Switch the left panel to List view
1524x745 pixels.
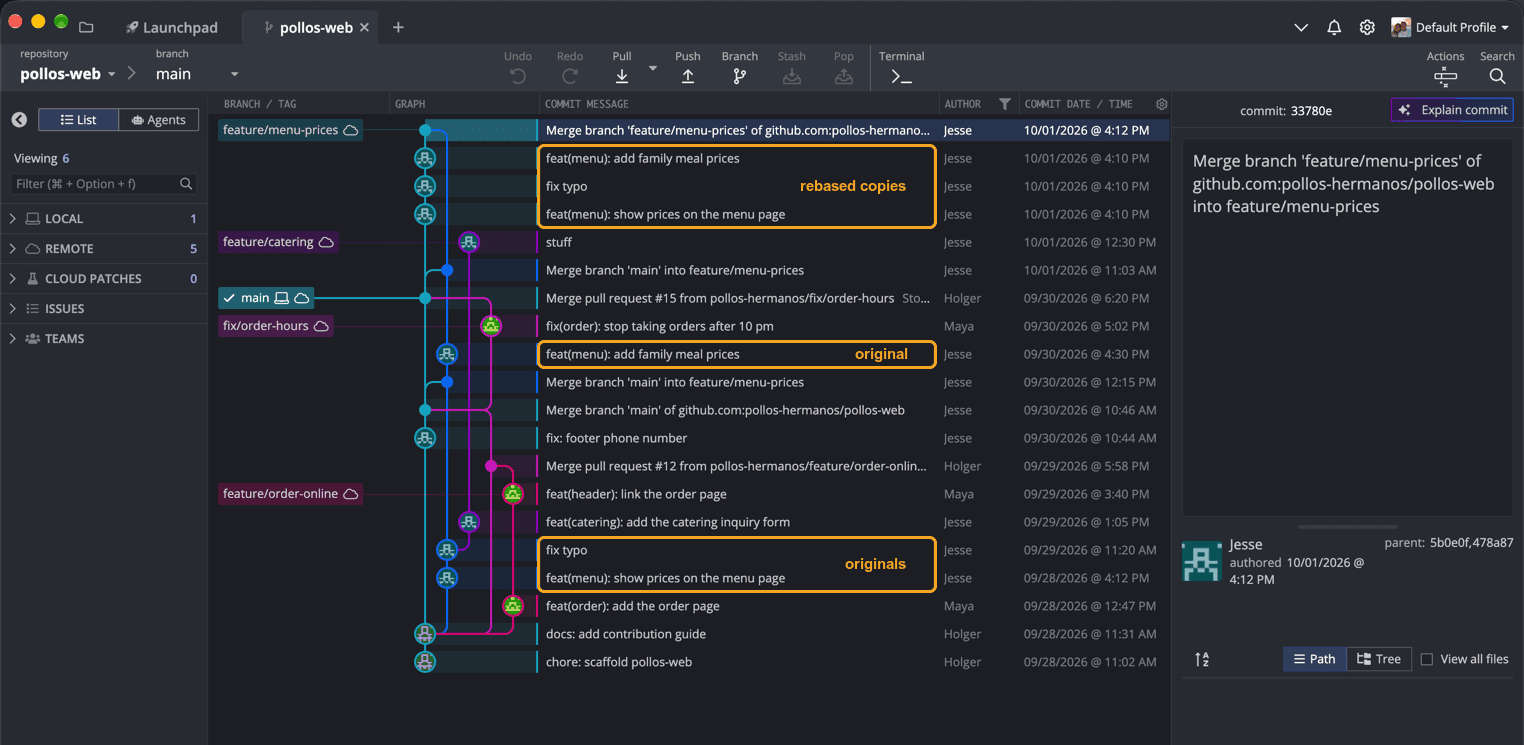(x=78, y=120)
